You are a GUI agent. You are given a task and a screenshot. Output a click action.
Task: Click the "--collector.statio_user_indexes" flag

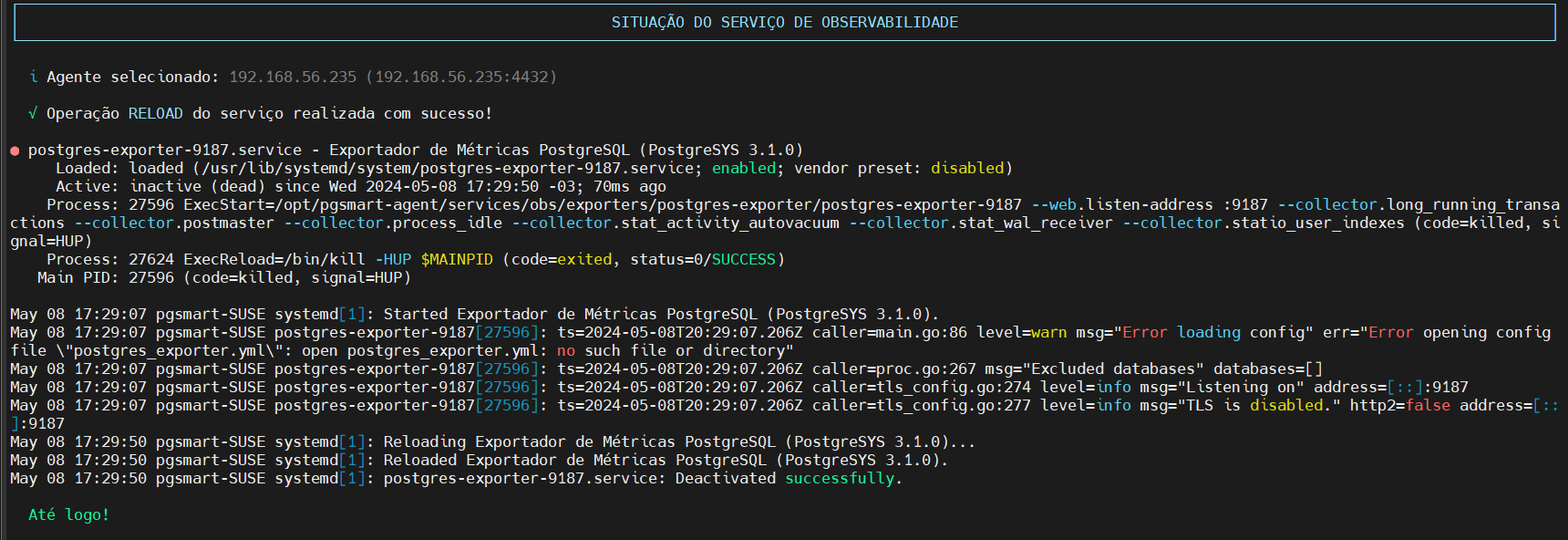1264,223
